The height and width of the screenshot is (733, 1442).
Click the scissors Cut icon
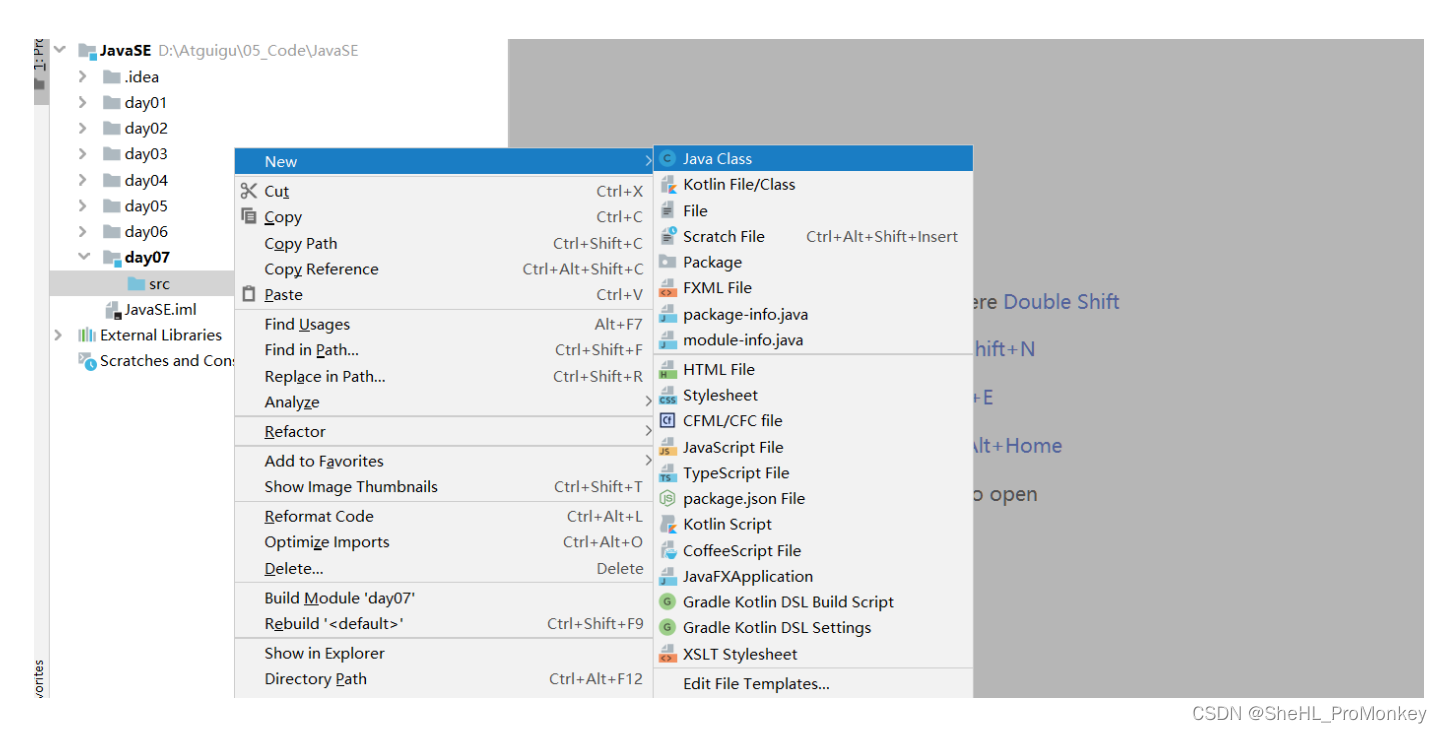pos(249,191)
